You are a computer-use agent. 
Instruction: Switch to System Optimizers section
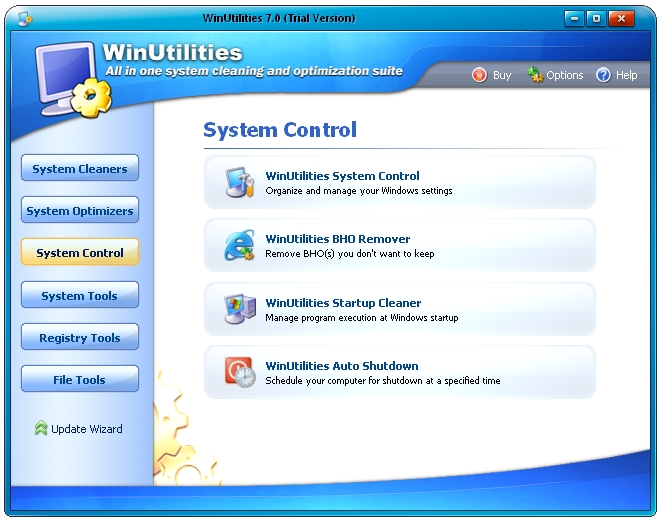point(80,210)
